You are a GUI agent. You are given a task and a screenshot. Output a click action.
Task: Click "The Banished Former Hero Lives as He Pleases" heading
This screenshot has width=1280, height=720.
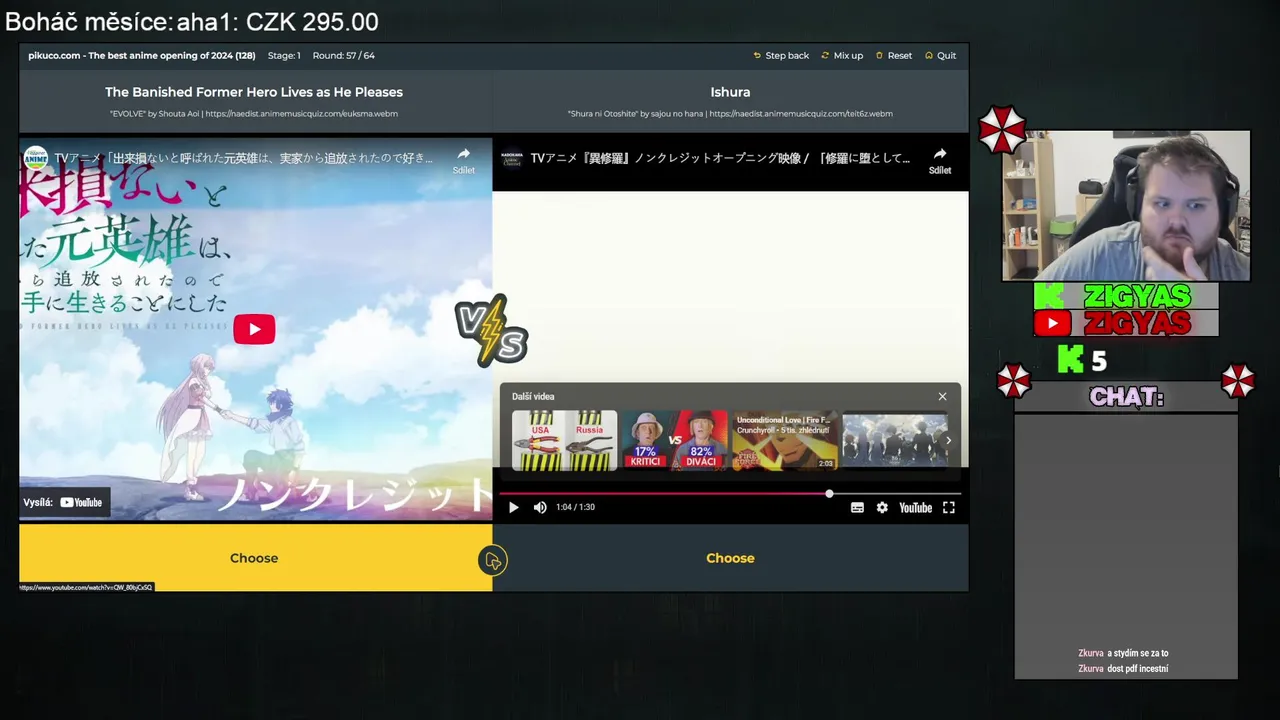click(x=254, y=92)
